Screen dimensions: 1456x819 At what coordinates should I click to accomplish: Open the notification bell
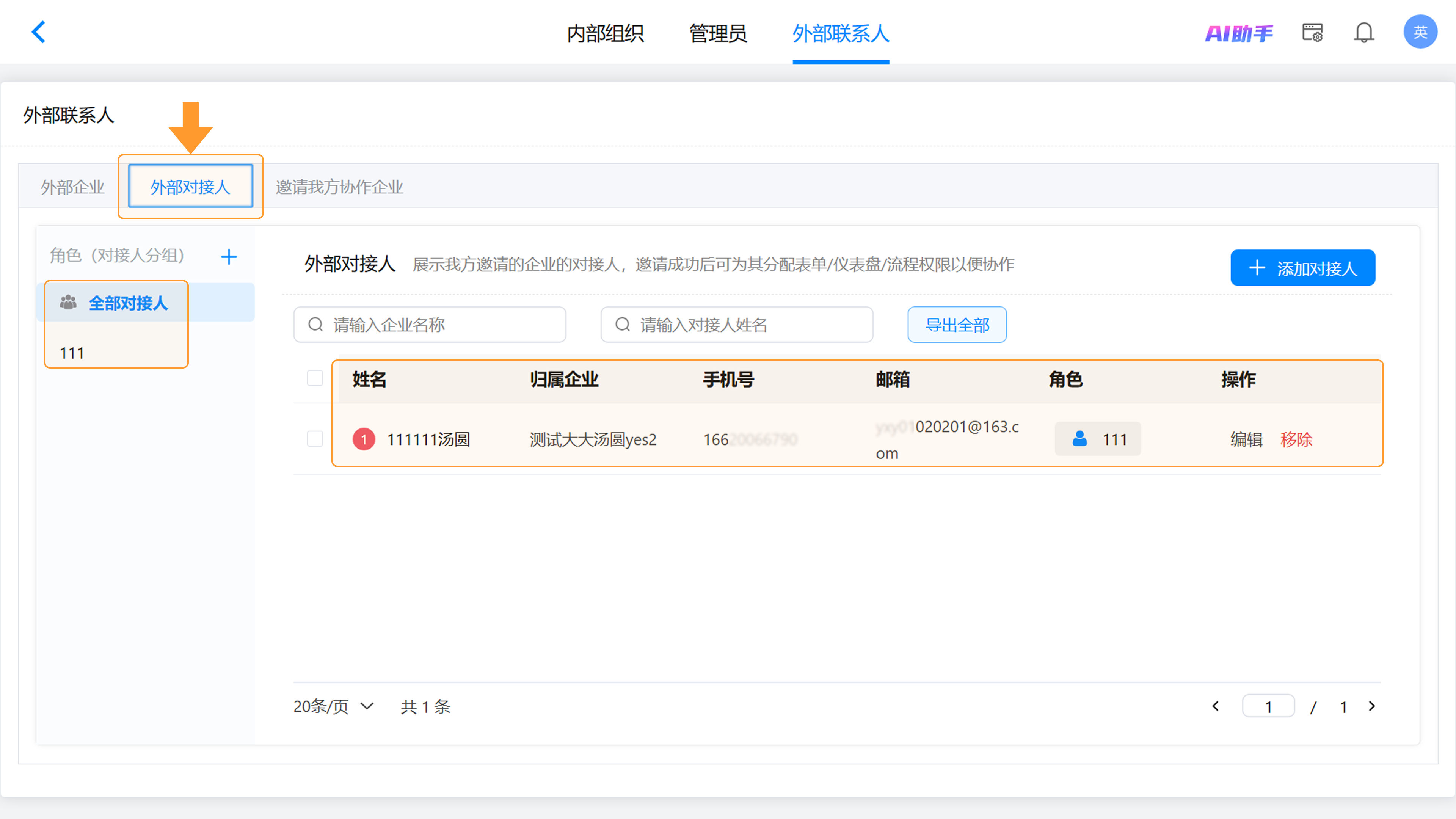point(1364,32)
